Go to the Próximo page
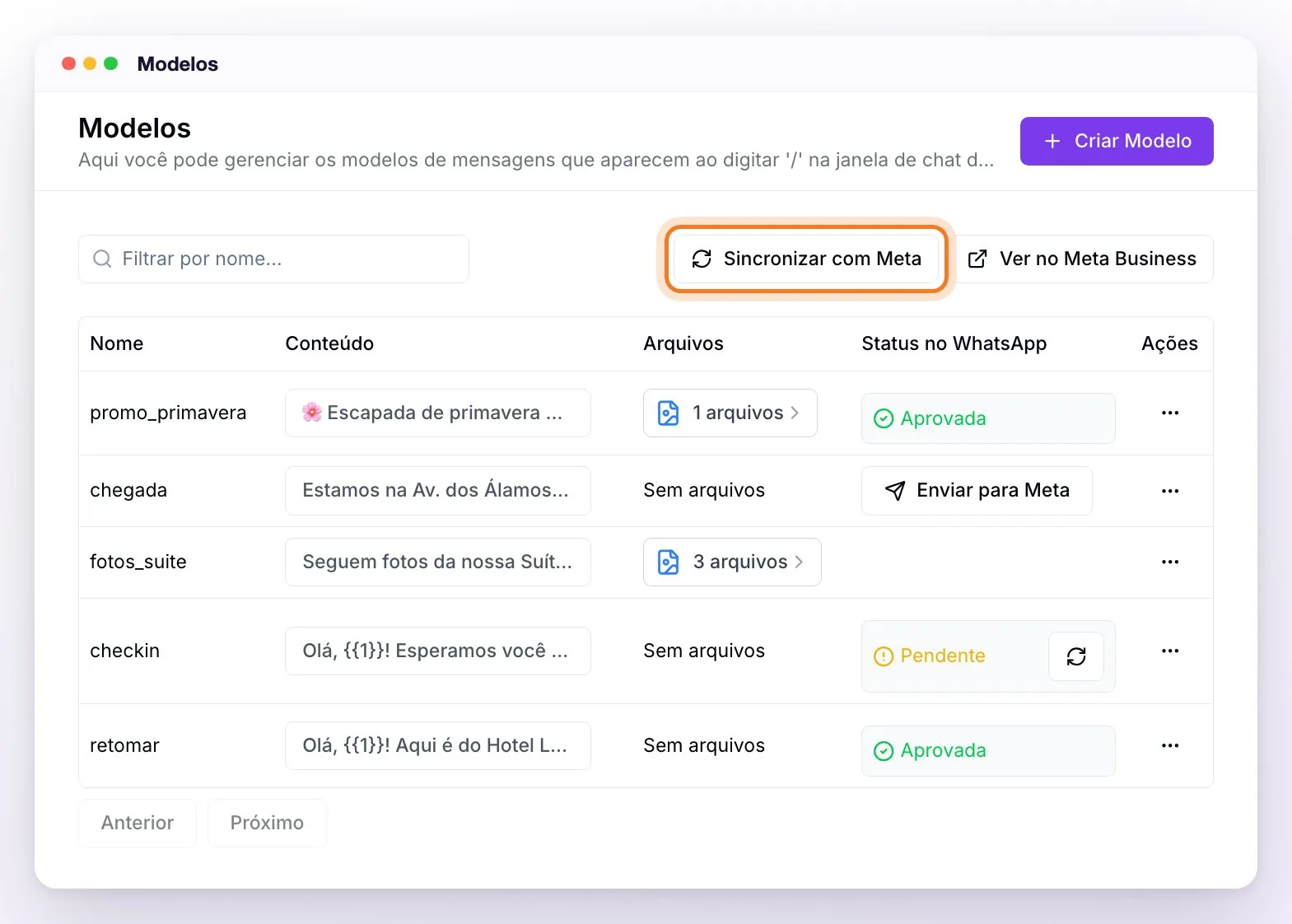1292x924 pixels. coord(267,823)
